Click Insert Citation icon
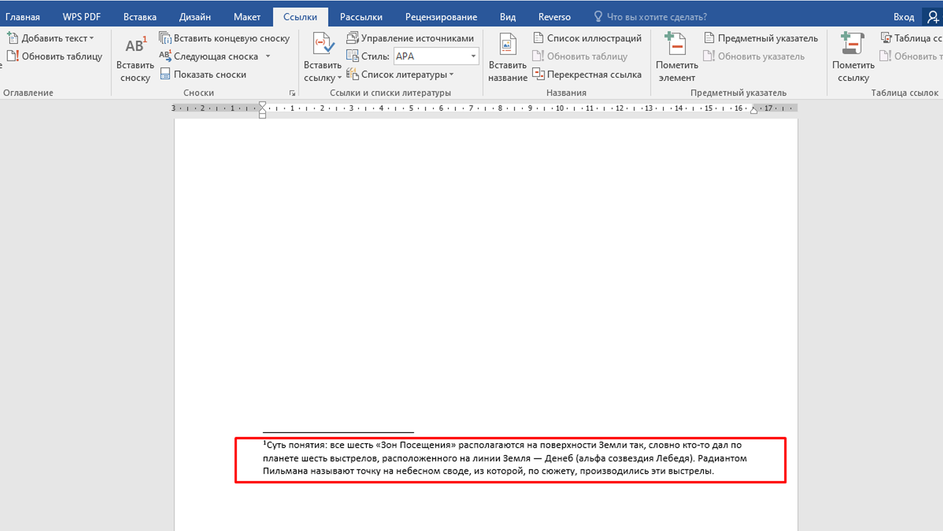Image resolution: width=943 pixels, height=531 pixels. point(323,45)
